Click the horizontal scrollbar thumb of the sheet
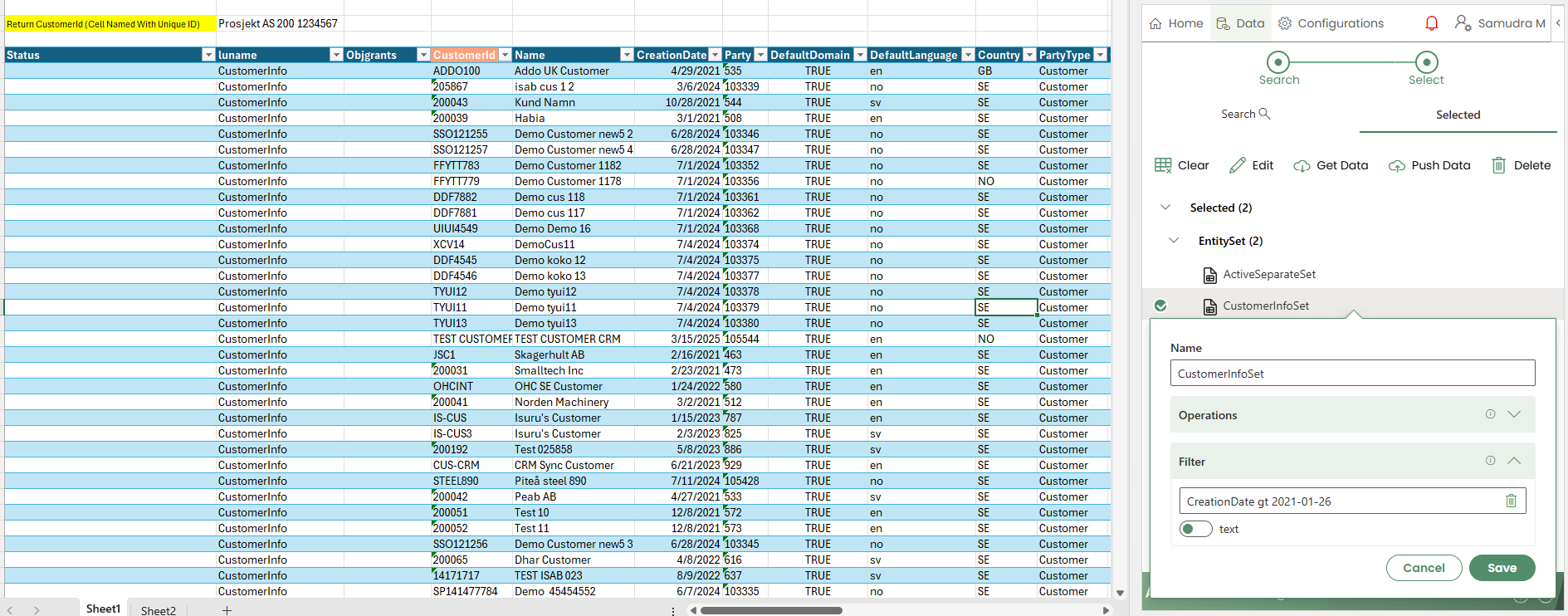 (x=770, y=610)
